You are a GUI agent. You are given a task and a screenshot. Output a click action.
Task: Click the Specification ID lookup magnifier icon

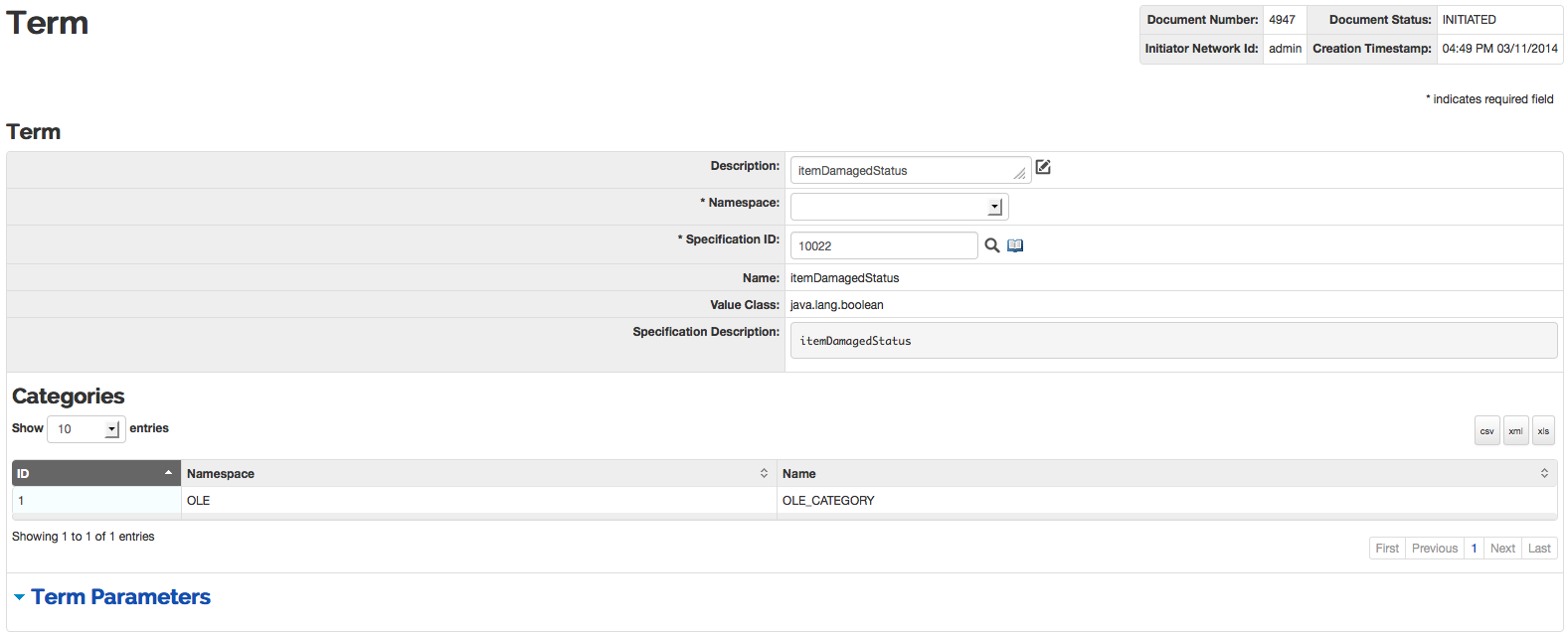click(x=991, y=245)
